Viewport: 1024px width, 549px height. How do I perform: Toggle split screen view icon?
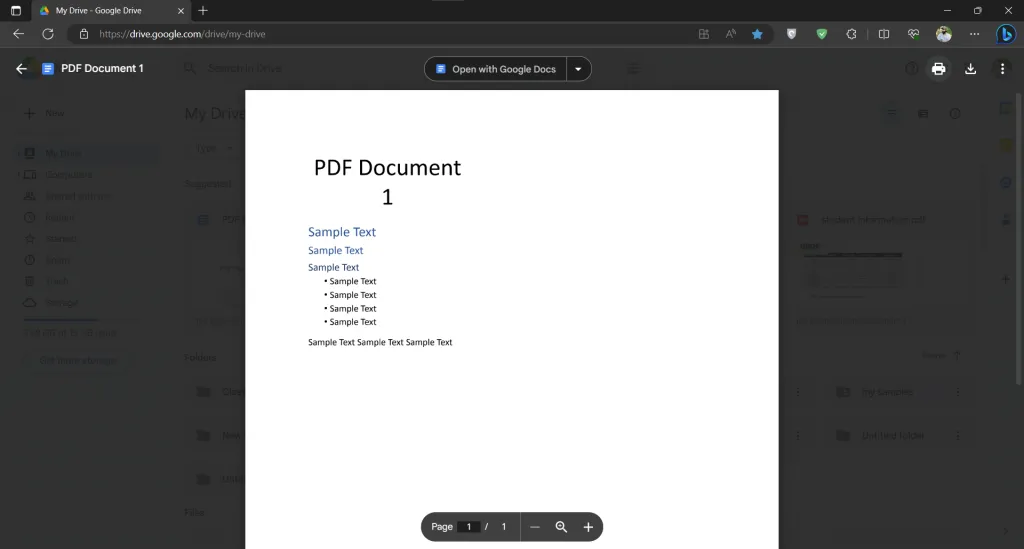[x=884, y=34]
